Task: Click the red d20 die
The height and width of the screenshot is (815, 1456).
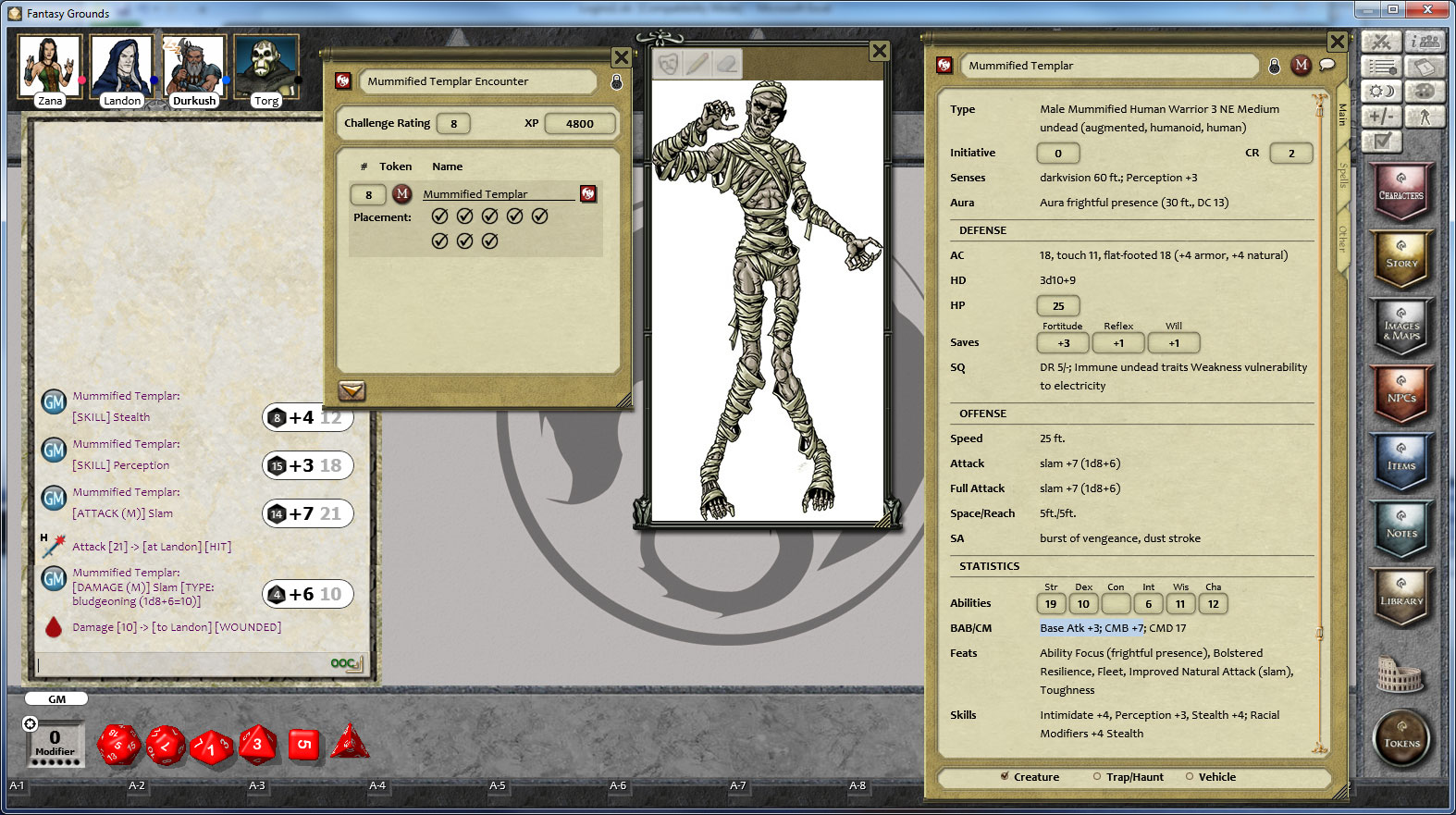Action: tap(119, 745)
